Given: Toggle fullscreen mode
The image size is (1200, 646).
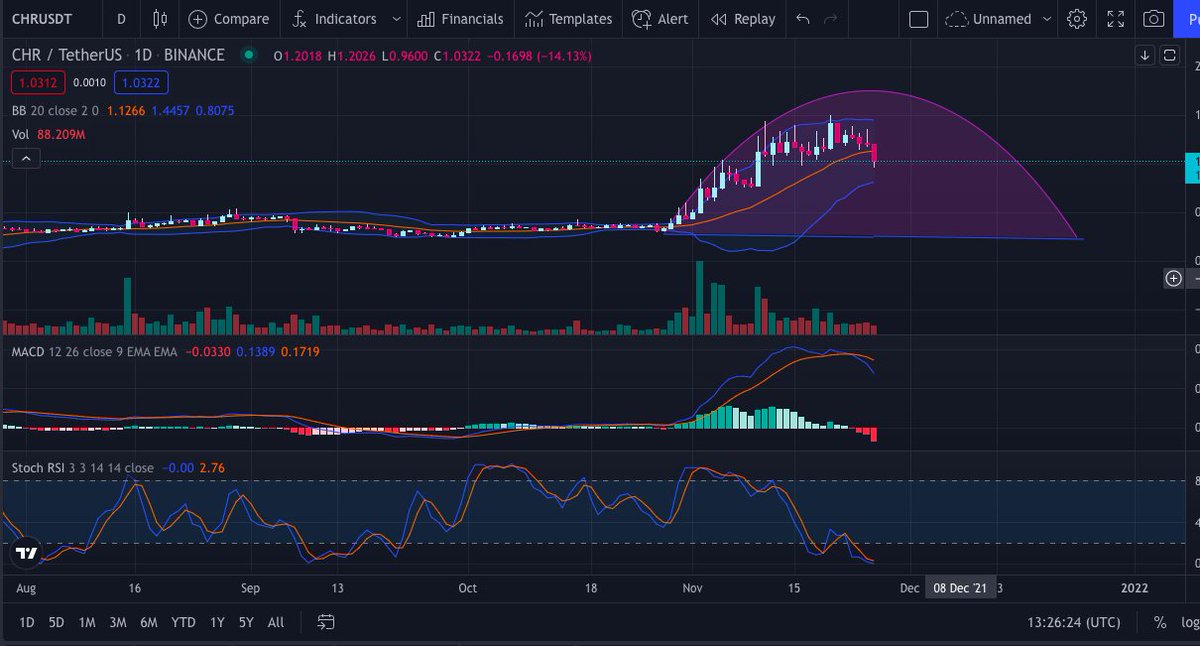Looking at the screenshot, I should point(1116,19).
